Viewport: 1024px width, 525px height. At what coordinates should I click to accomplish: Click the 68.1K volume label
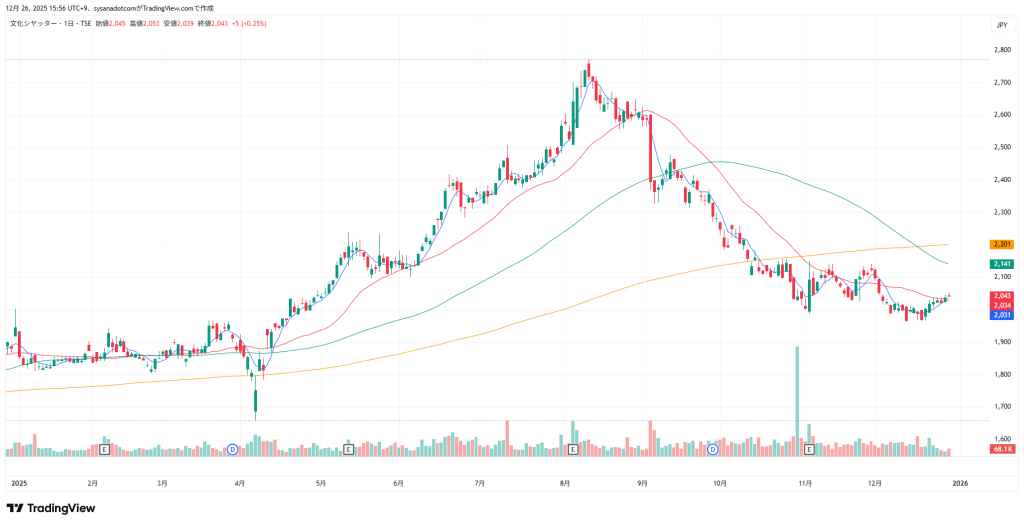coord(1002,450)
